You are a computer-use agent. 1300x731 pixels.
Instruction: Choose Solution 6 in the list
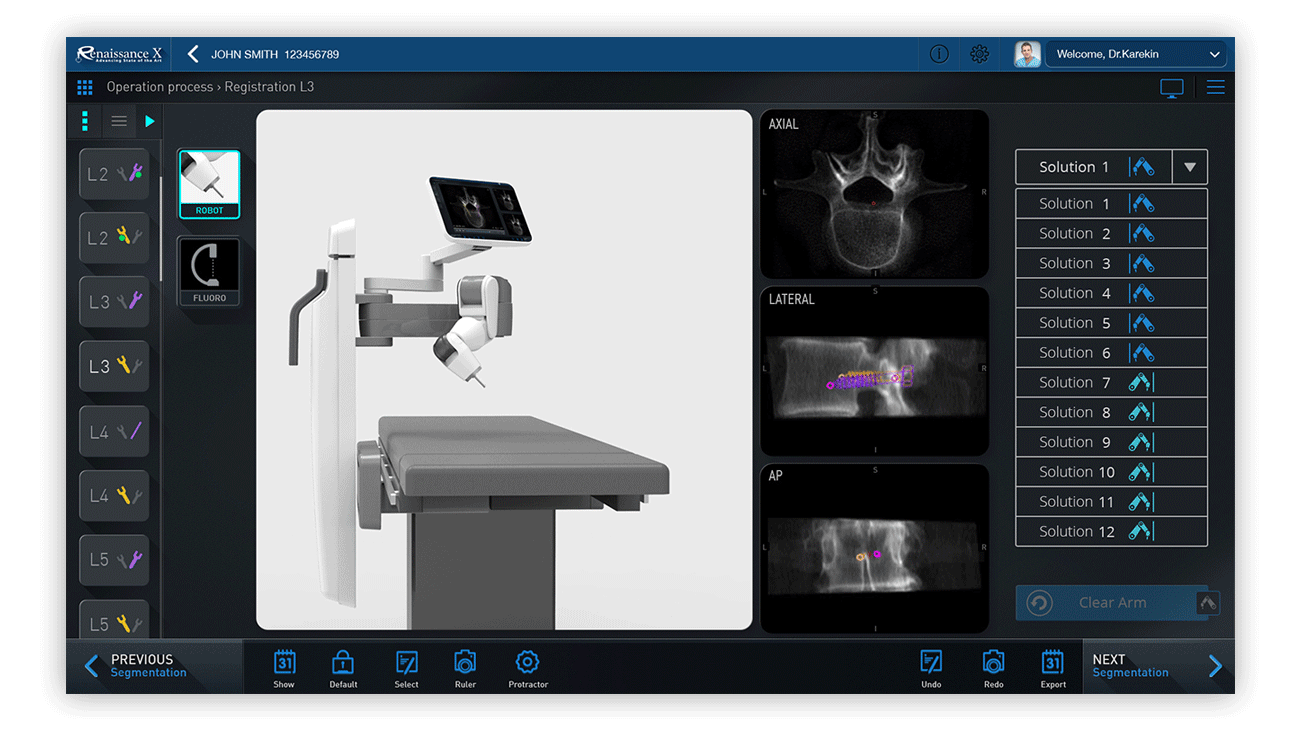click(1111, 352)
